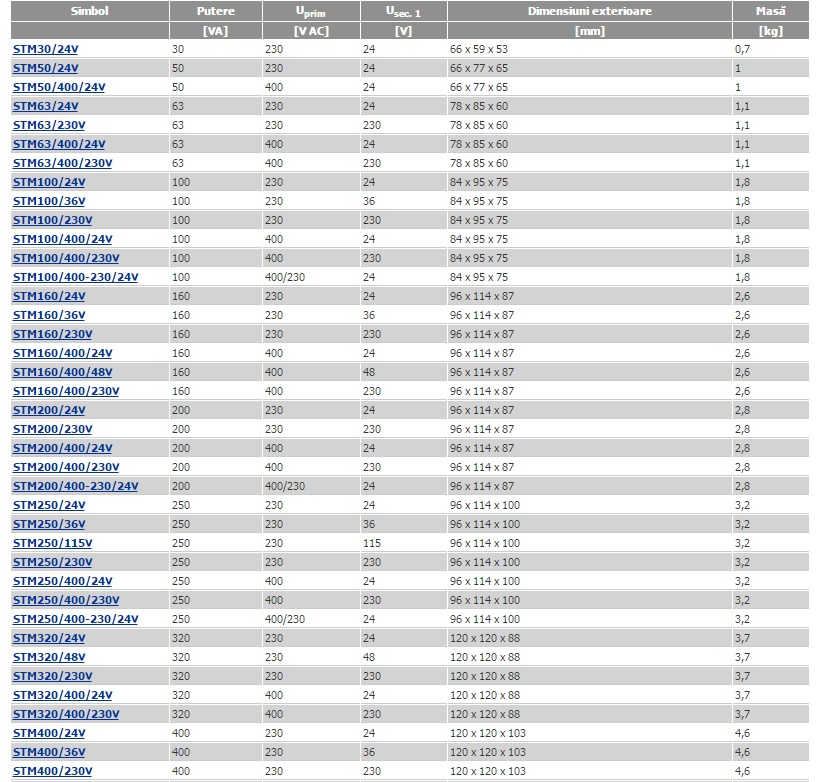This screenshot has height=782, width=817.
Task: Click the STM50/400/24V transformer link
Action: pos(59,87)
